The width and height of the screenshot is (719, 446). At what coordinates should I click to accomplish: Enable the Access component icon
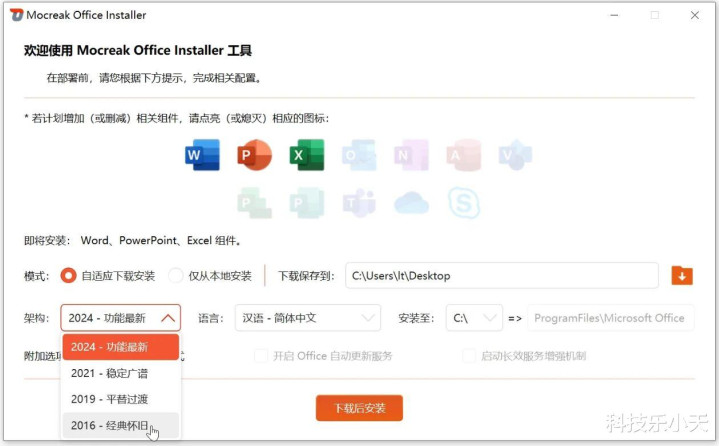[464, 155]
